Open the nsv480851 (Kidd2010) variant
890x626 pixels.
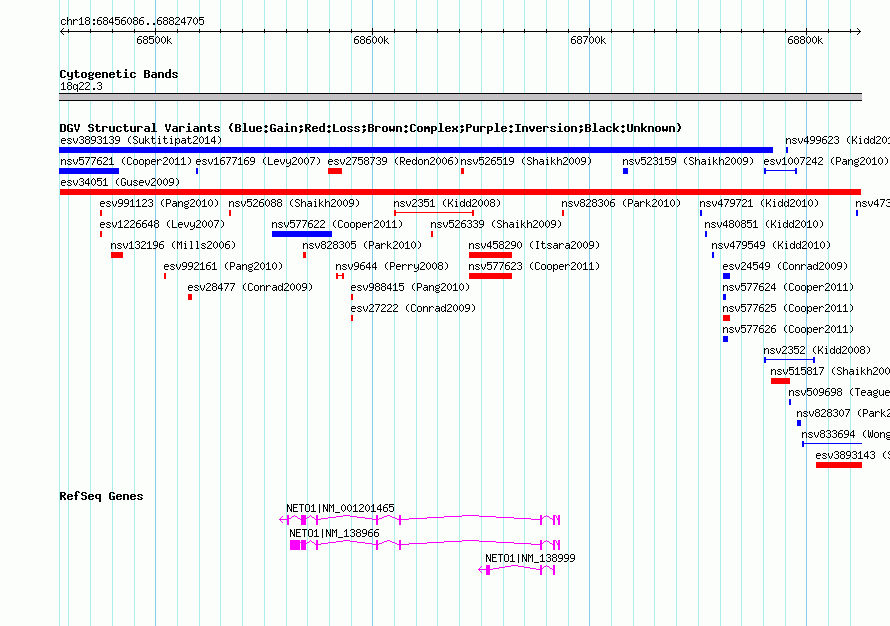coord(764,224)
